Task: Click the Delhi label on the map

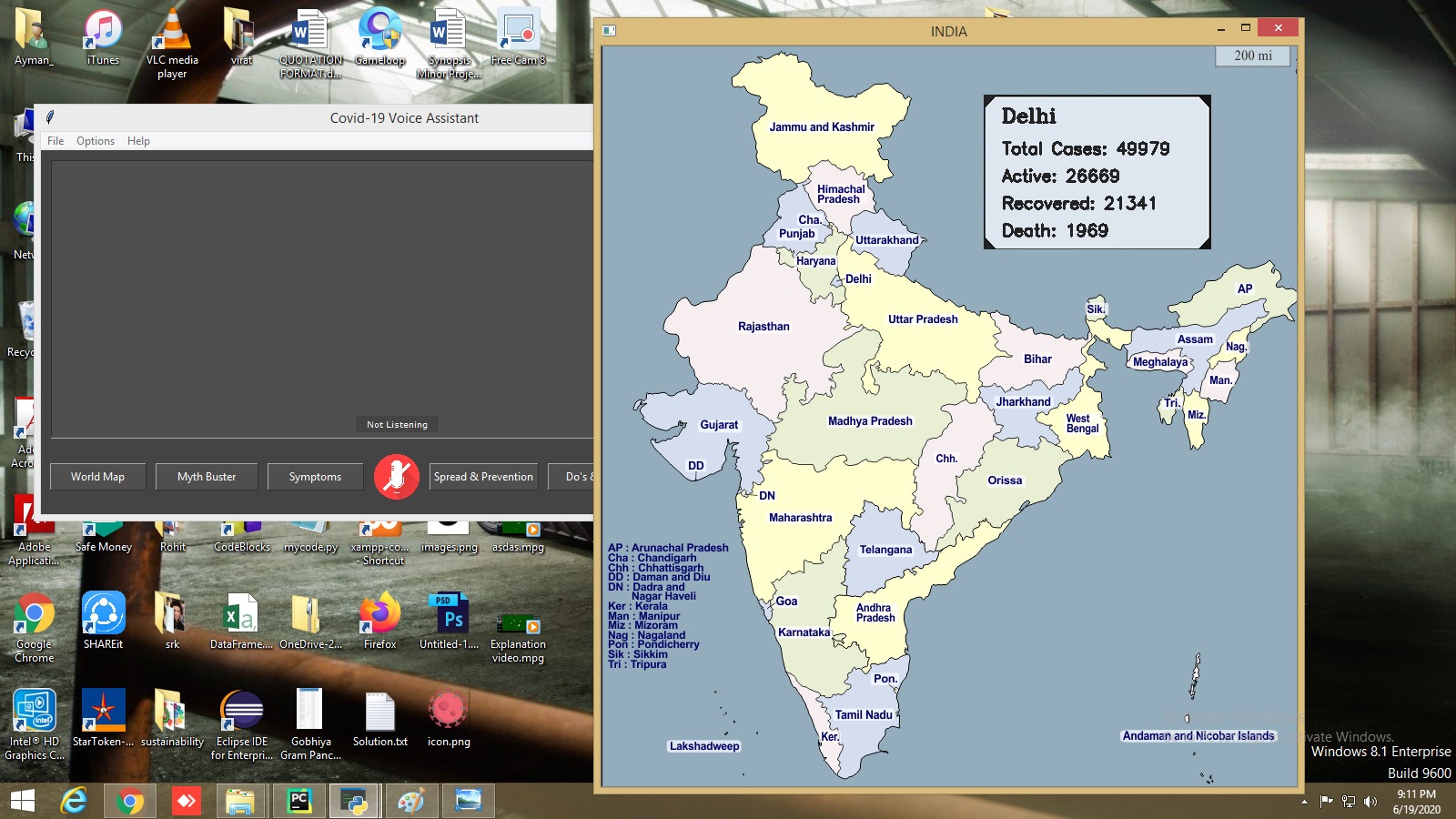Action: pos(858,279)
